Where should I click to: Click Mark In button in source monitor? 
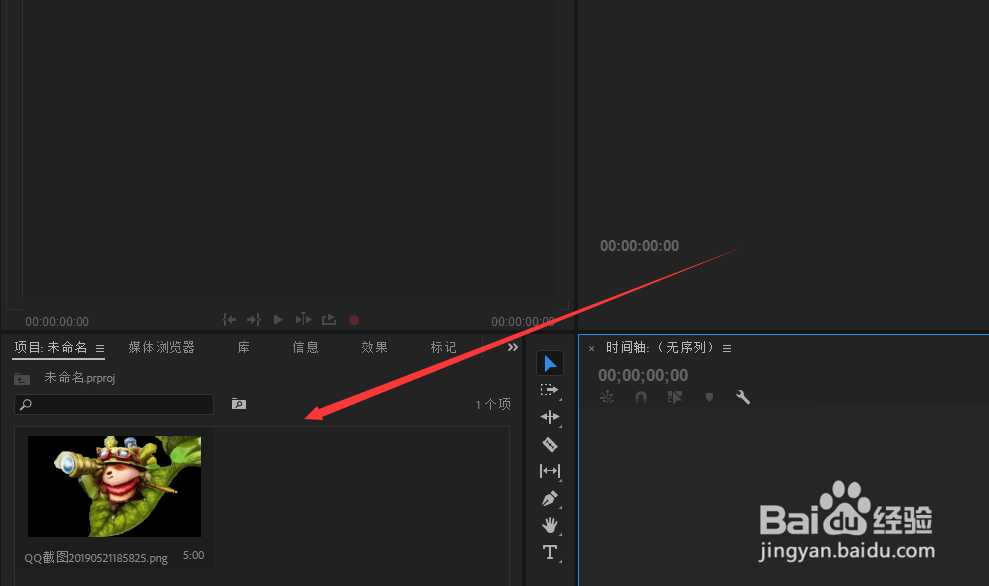[x=229, y=320]
